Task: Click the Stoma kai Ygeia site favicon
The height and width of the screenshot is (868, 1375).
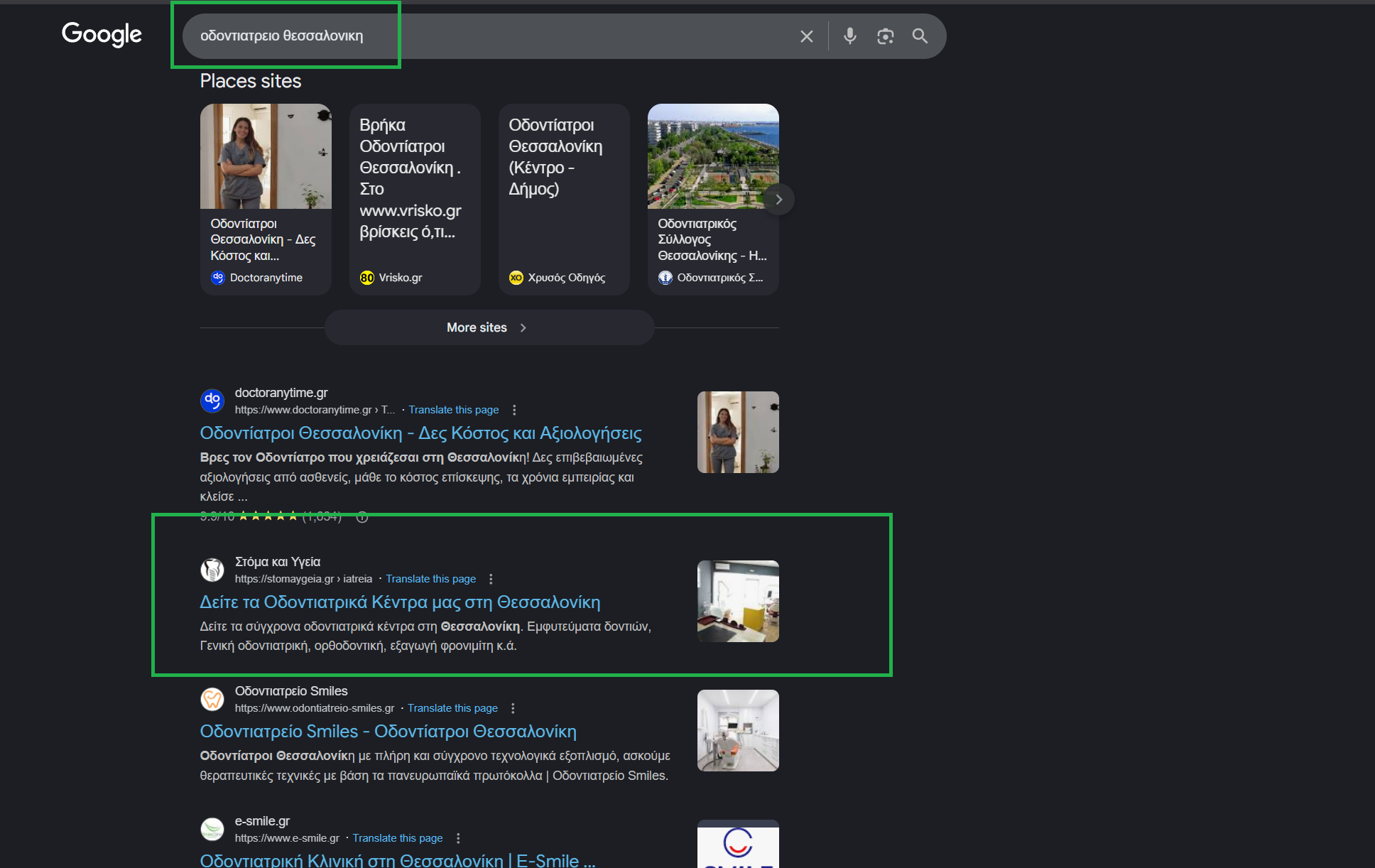Action: point(212,570)
